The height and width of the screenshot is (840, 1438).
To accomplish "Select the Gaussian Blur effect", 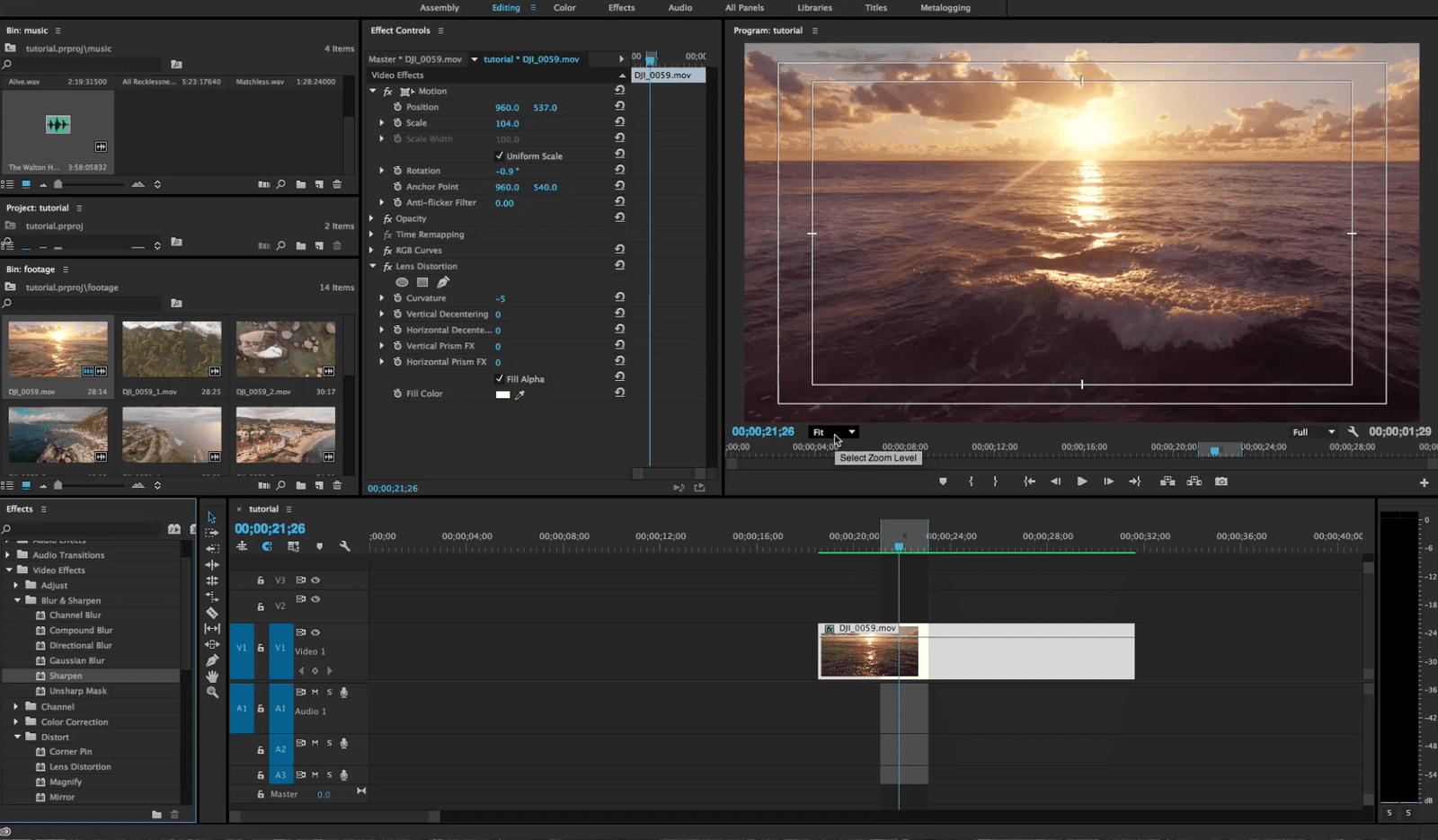I will tap(76, 660).
